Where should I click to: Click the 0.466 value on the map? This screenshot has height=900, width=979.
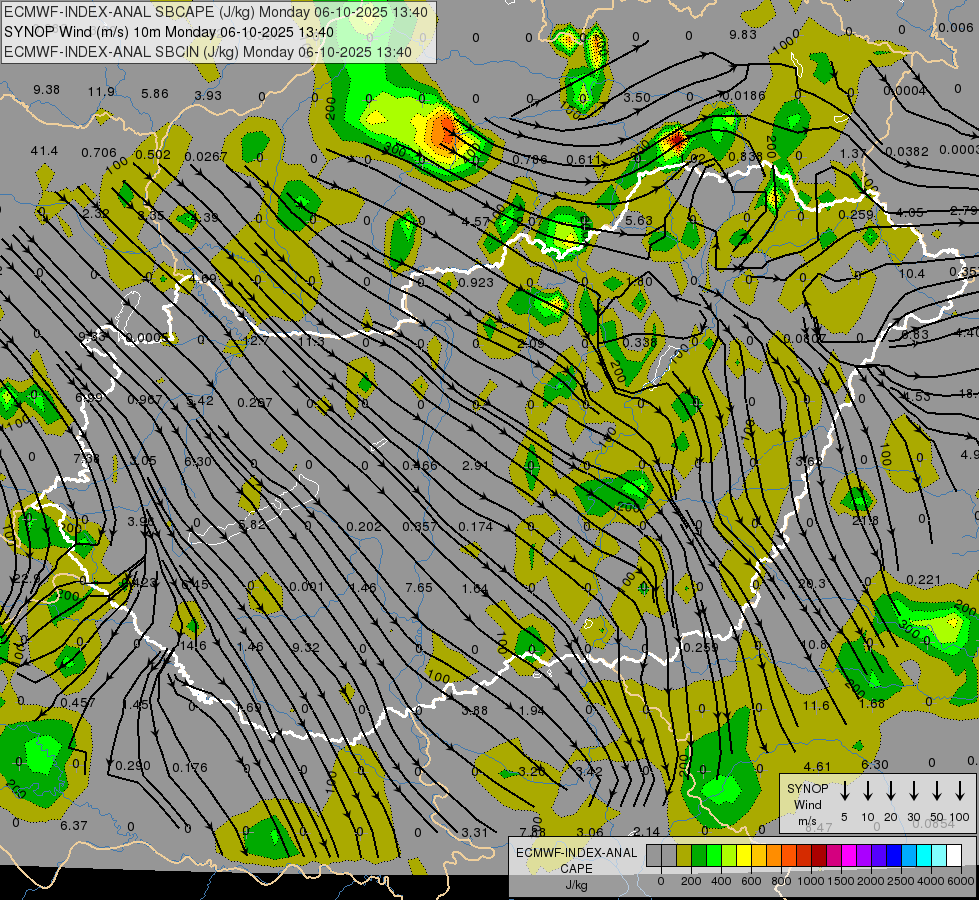coord(420,465)
